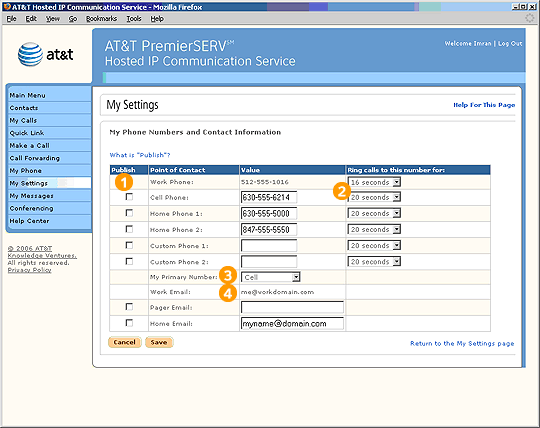Open Custom Phone 1 ring duration dropdown

coord(374,246)
